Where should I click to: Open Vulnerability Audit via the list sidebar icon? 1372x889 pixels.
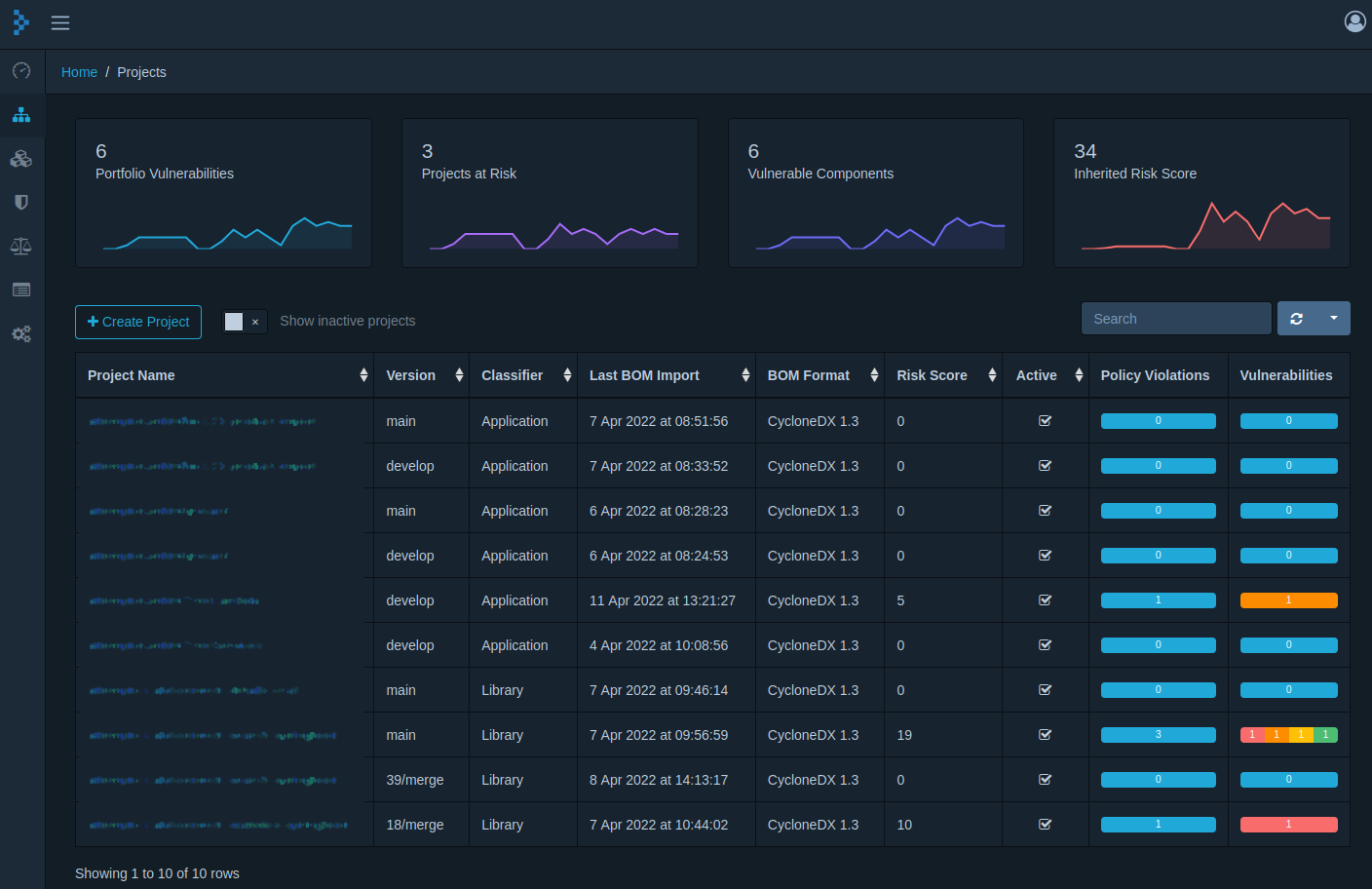point(21,290)
